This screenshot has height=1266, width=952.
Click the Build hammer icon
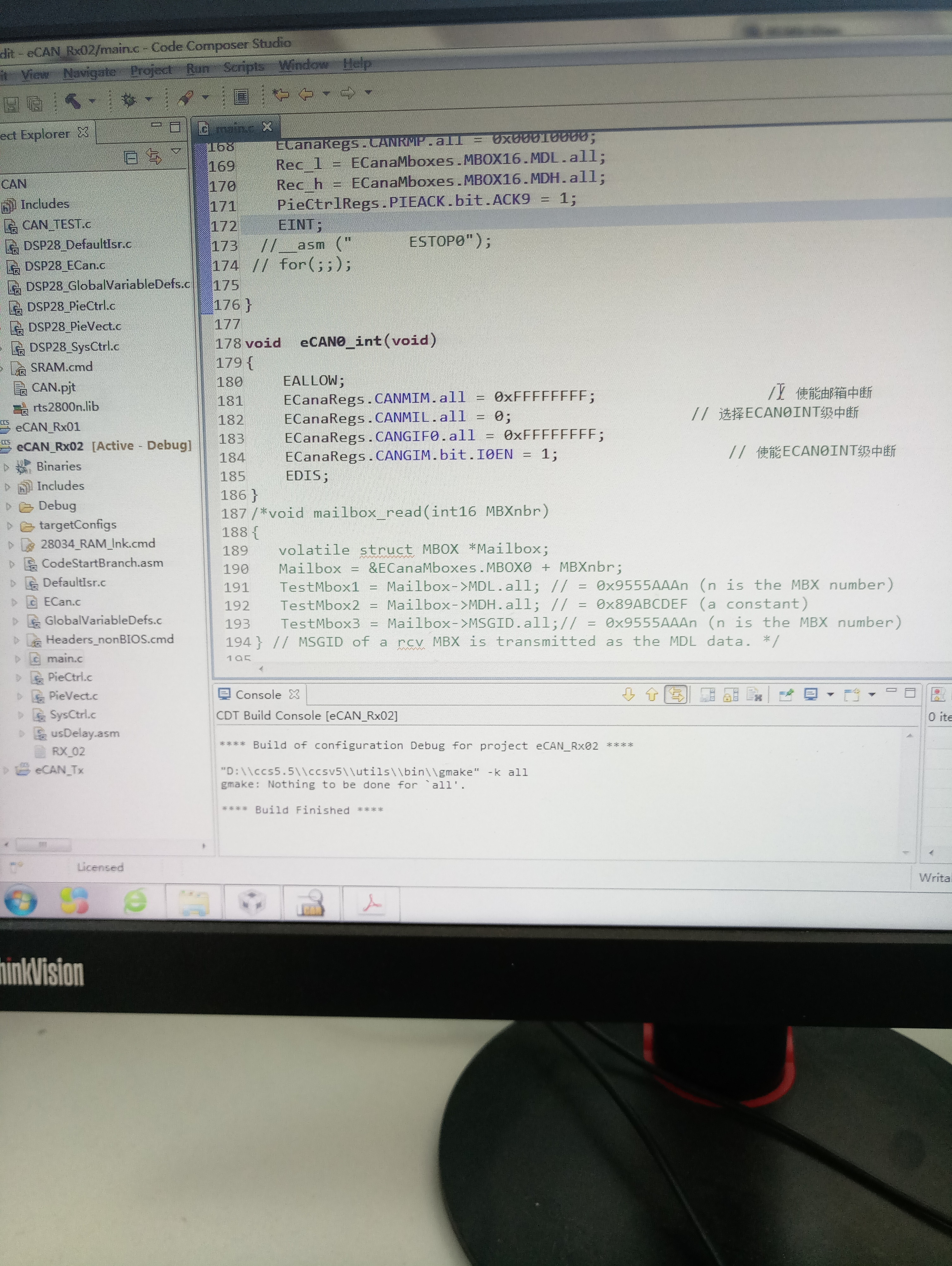click(72, 101)
